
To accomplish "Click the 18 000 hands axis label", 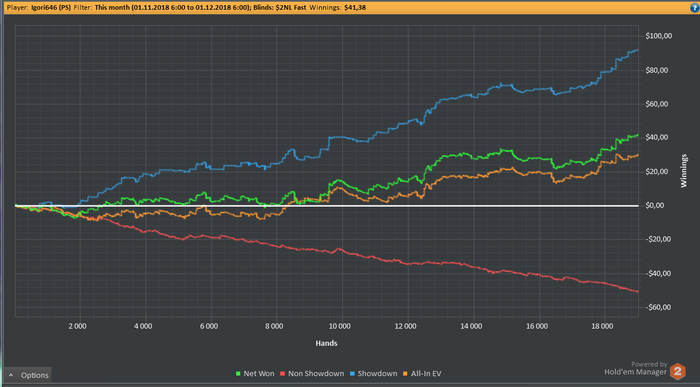I will (x=602, y=326).
